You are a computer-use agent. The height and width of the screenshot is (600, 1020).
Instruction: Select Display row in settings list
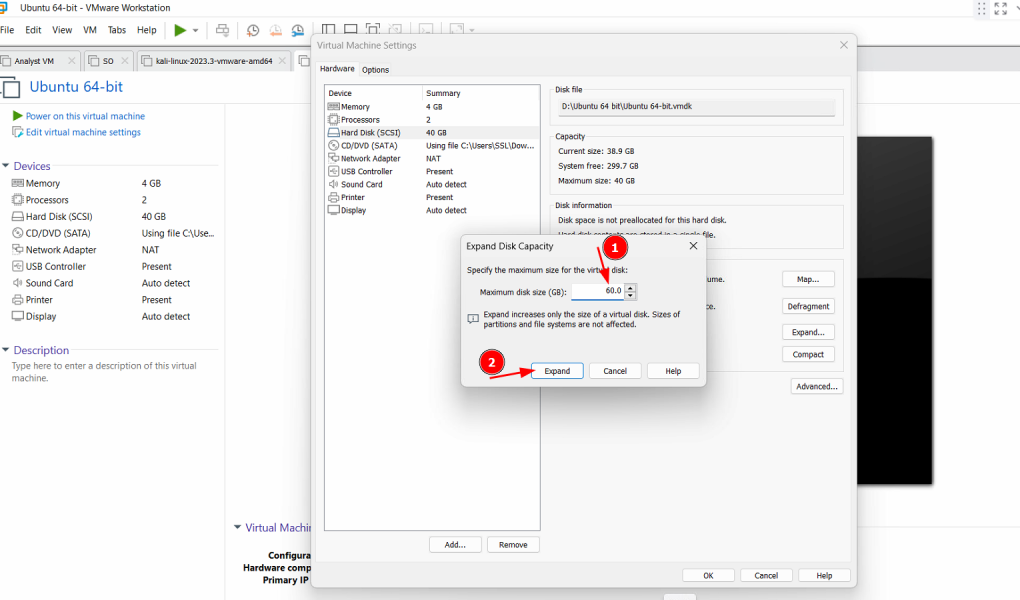(x=432, y=210)
